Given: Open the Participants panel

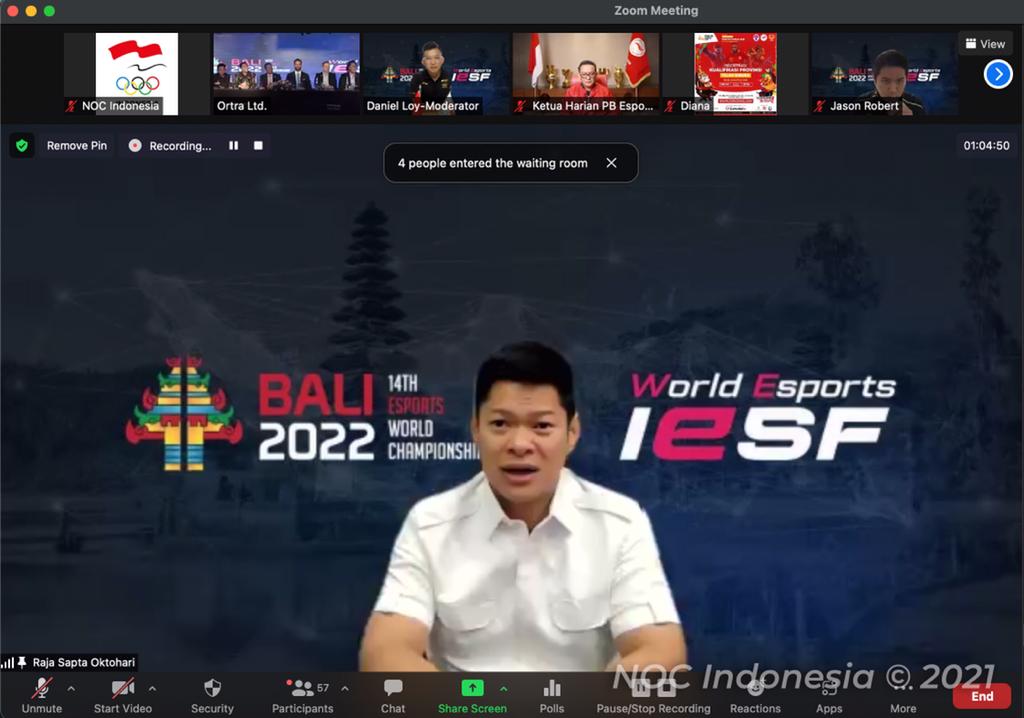Looking at the screenshot, I should click(302, 695).
